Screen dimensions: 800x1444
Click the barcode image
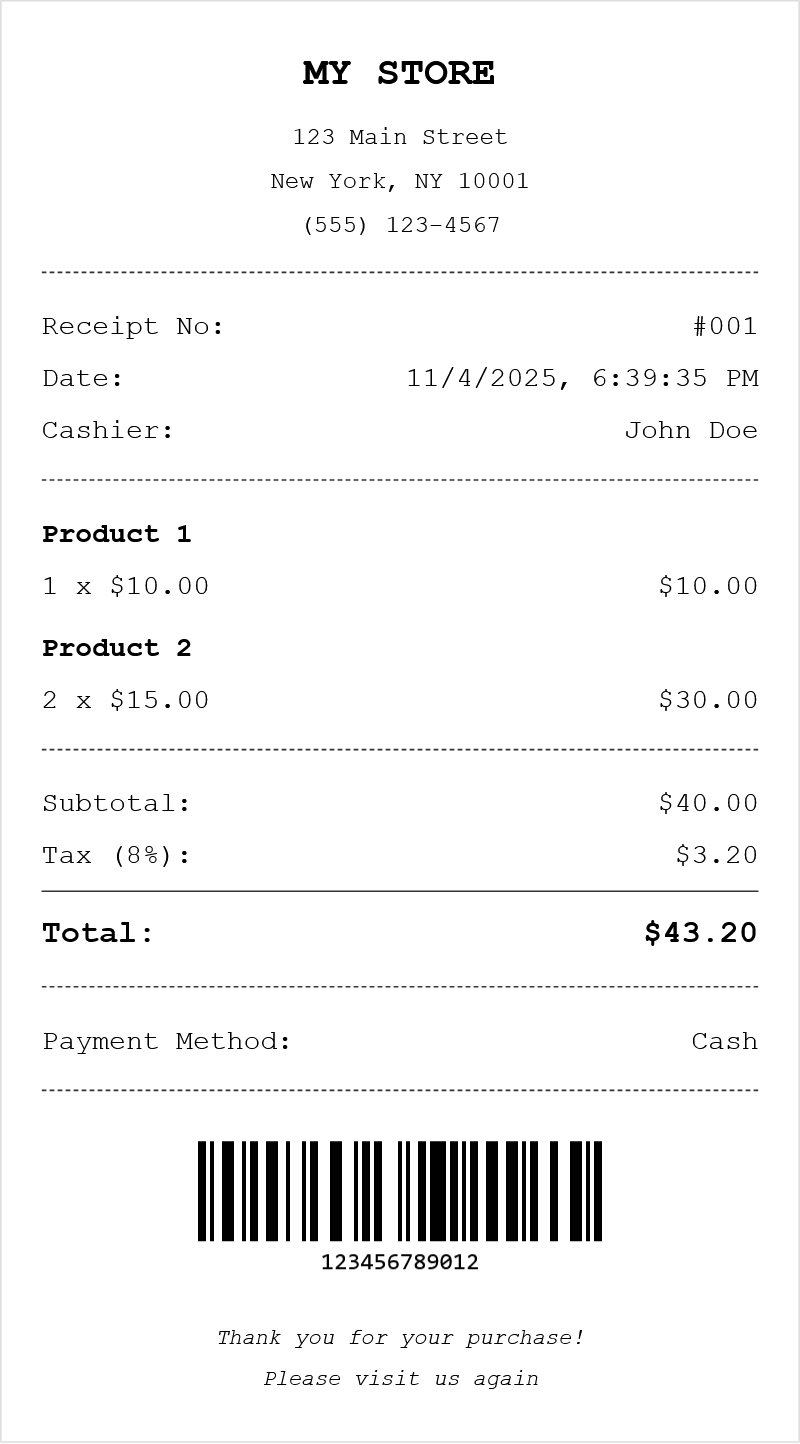[400, 1190]
